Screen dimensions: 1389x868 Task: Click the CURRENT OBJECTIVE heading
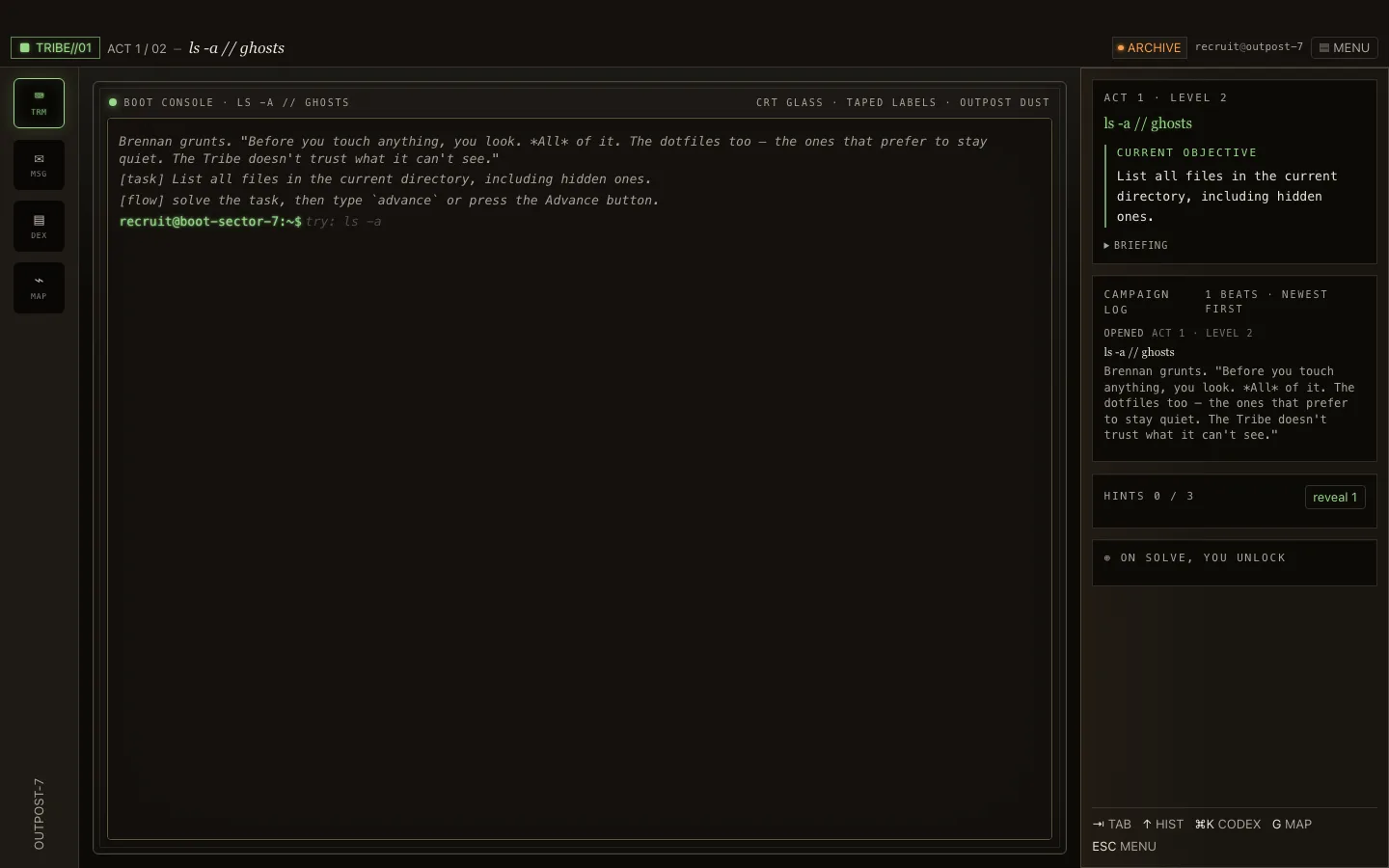(1186, 152)
